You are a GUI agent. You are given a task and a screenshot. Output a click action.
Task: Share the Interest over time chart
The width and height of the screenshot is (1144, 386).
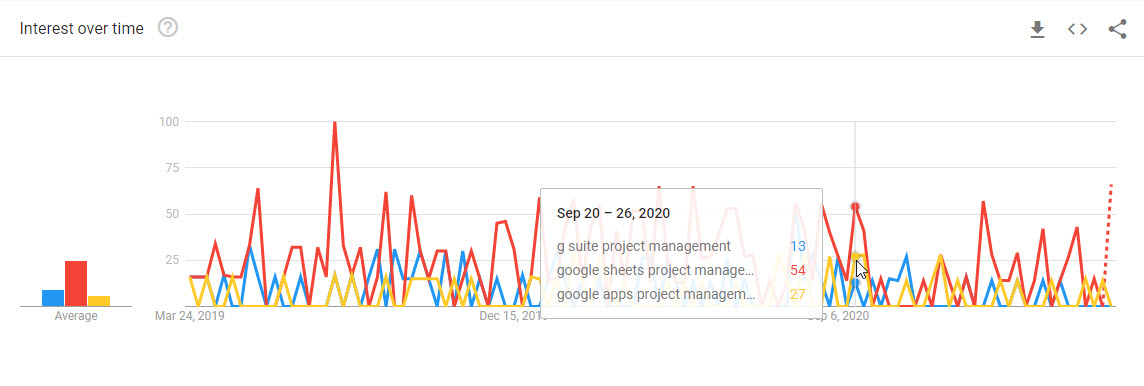click(1117, 29)
